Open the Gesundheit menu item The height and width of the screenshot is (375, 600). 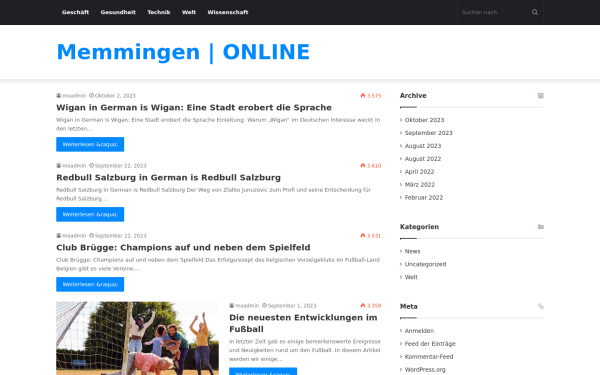118,12
